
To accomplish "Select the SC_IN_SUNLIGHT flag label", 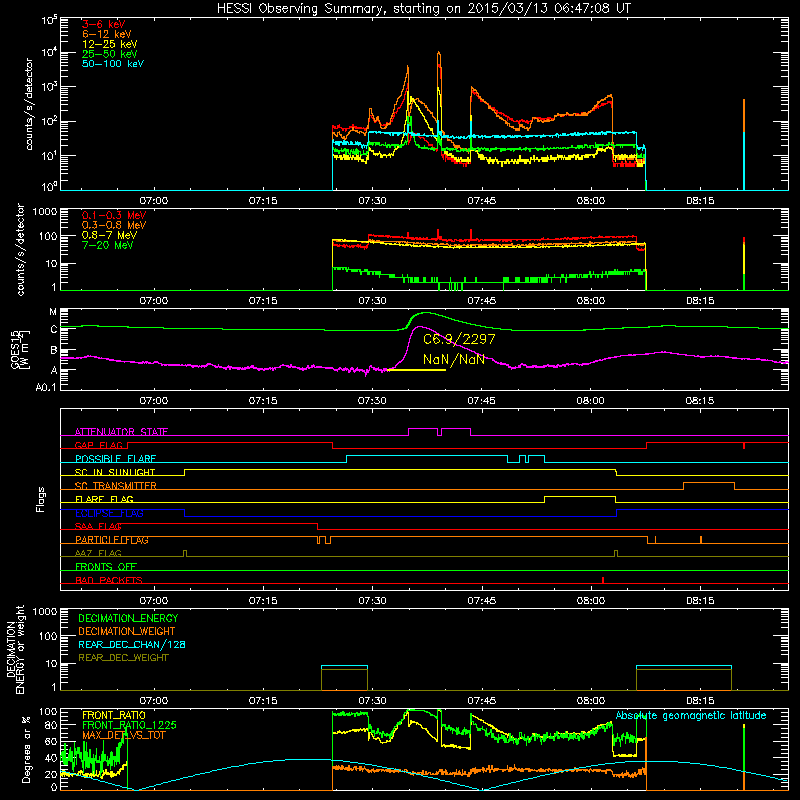I will [115, 472].
